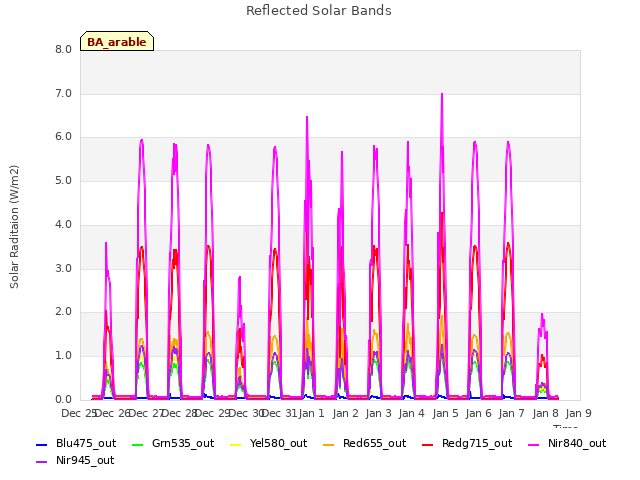640x480 pixels.
Task: Click the Reflected Solar Bands chart title
Action: [319, 11]
